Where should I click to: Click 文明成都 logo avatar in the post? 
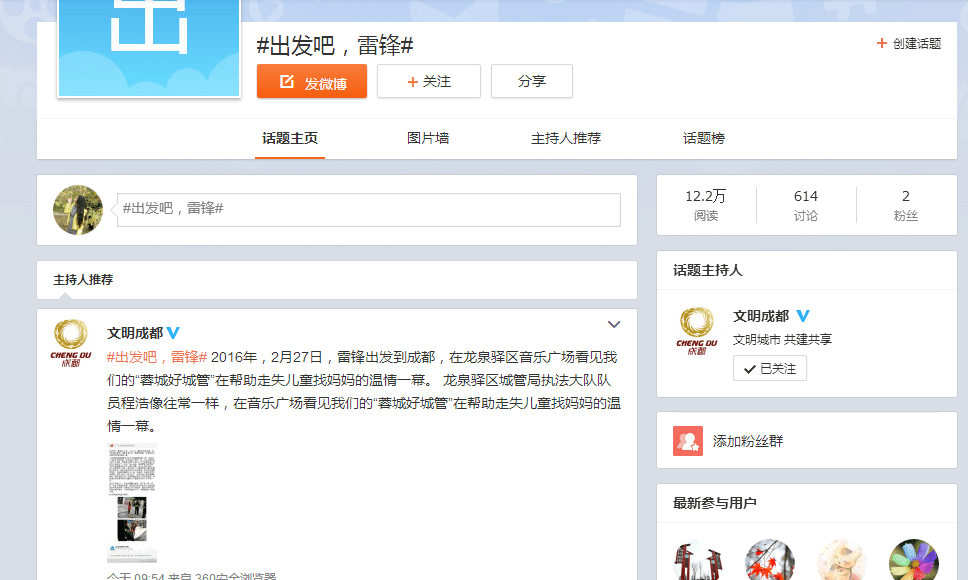[x=70, y=344]
